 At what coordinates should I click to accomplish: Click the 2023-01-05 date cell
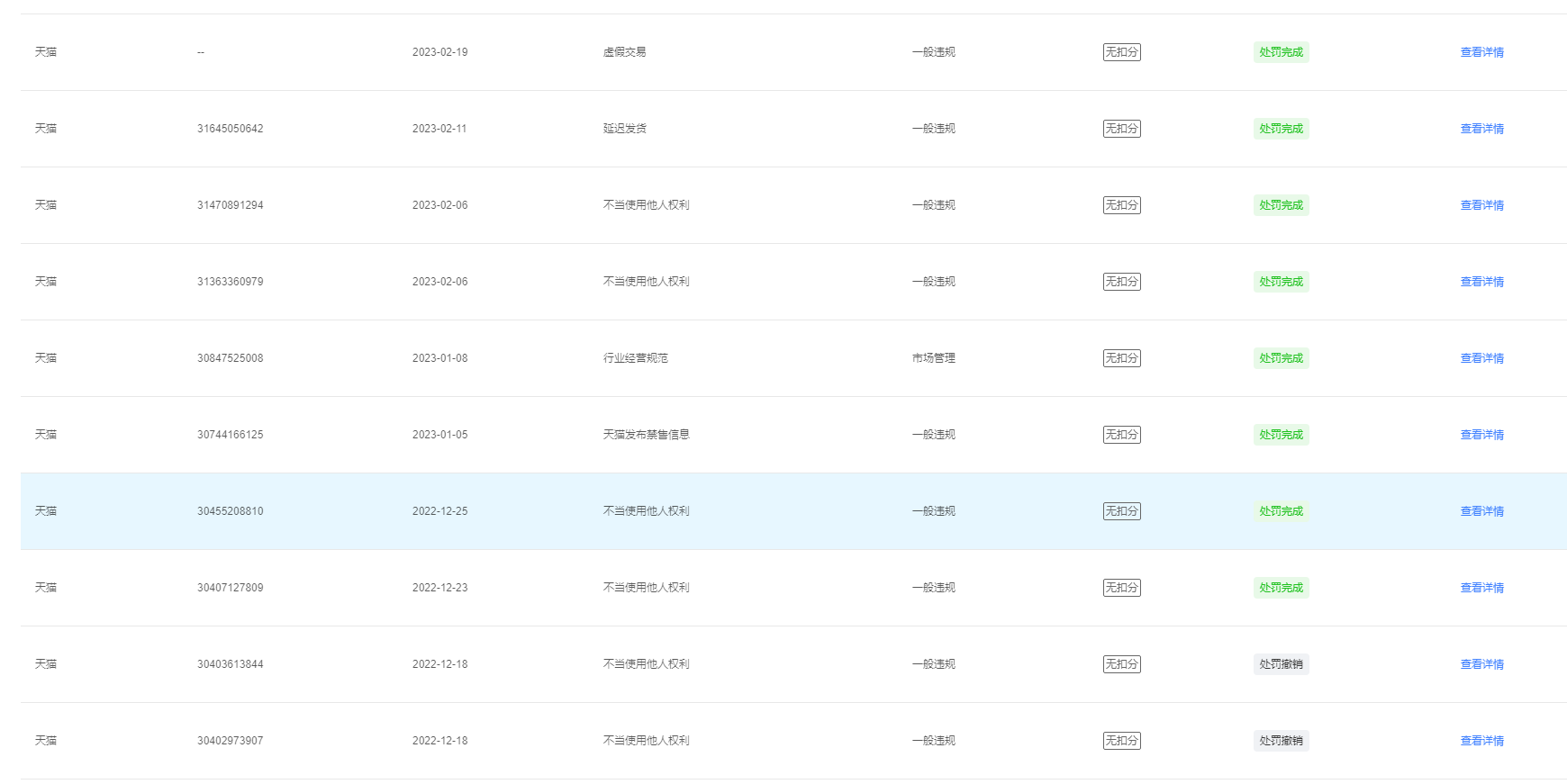439,435
